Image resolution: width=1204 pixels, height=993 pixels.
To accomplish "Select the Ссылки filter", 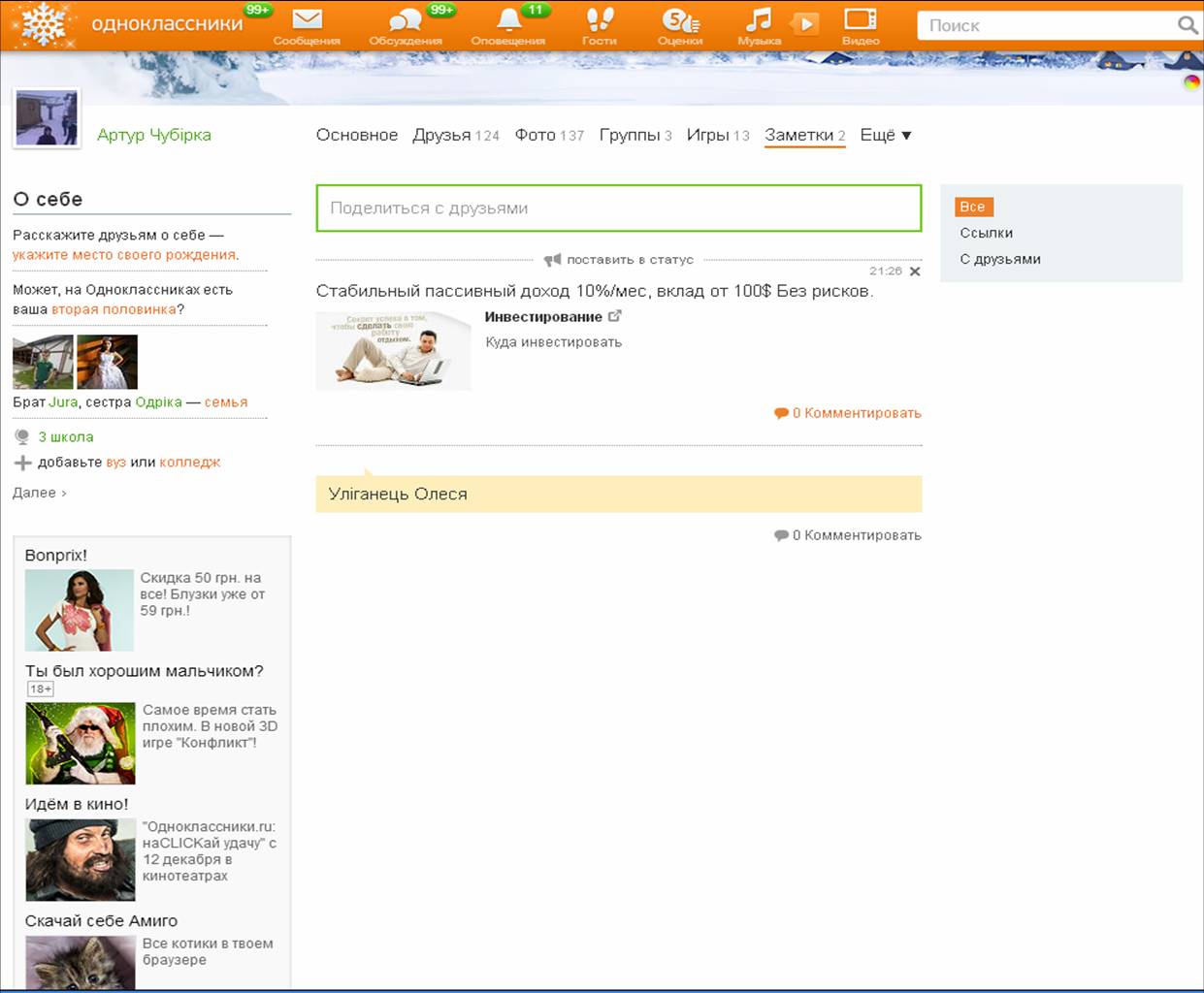I will pos(987,233).
